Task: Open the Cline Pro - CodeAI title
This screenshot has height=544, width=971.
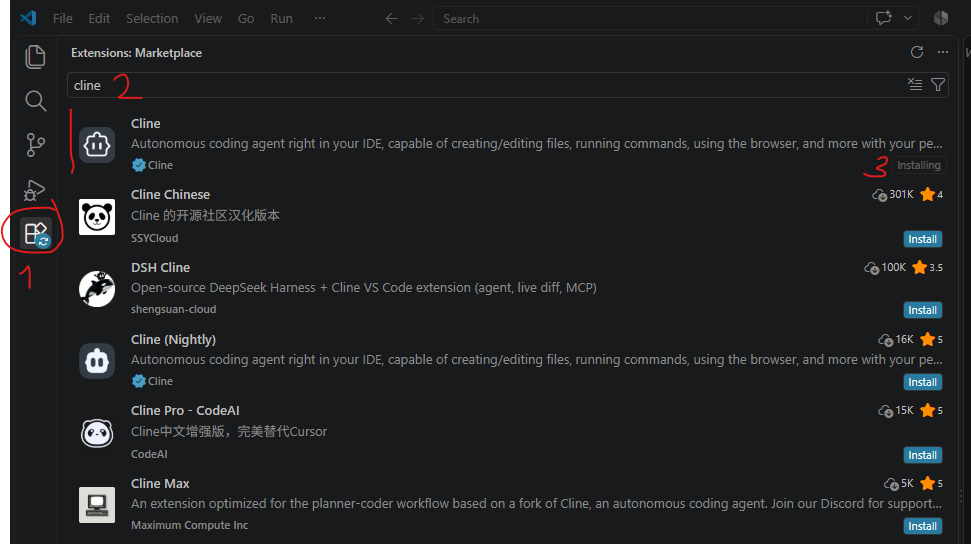Action: [x=185, y=411]
